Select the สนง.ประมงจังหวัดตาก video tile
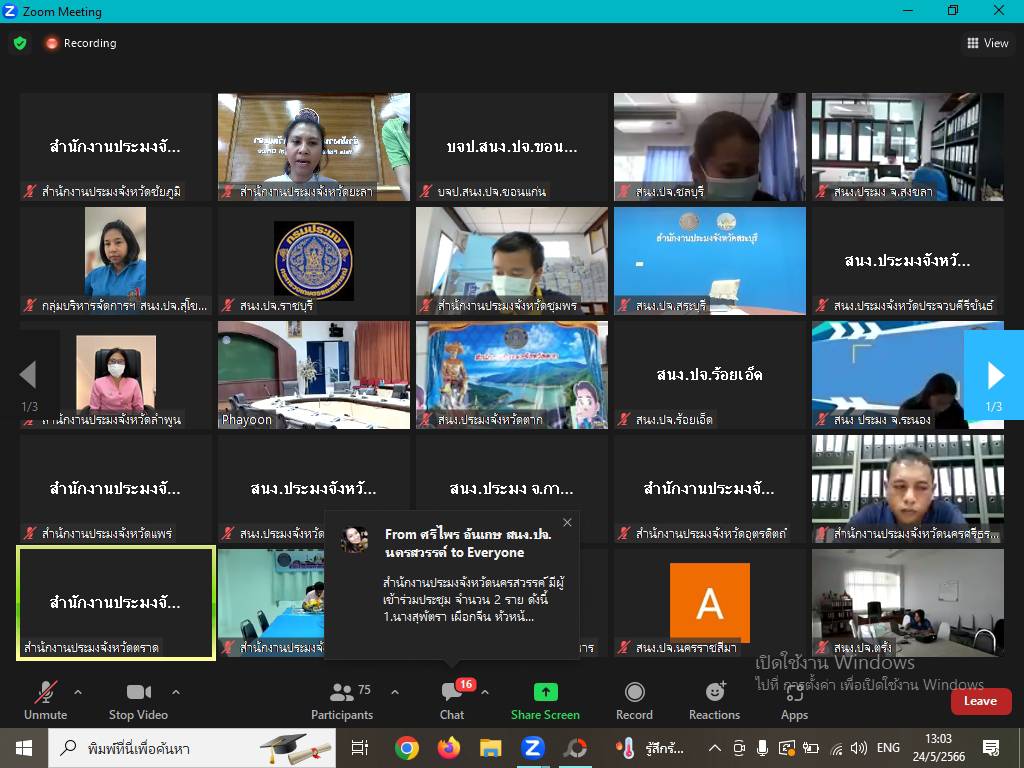Image resolution: width=1024 pixels, height=768 pixels. (512, 375)
